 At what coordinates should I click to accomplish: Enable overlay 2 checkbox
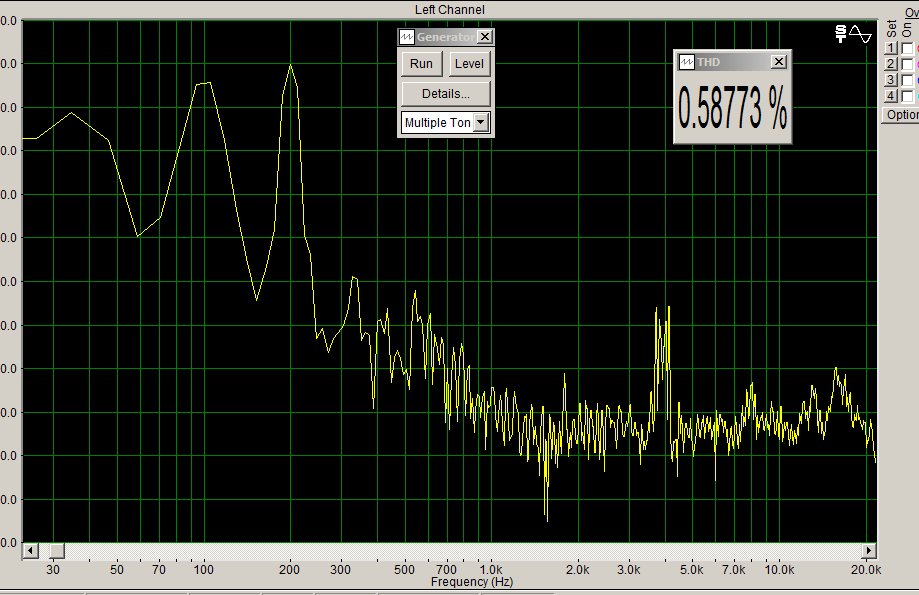pyautogui.click(x=907, y=64)
